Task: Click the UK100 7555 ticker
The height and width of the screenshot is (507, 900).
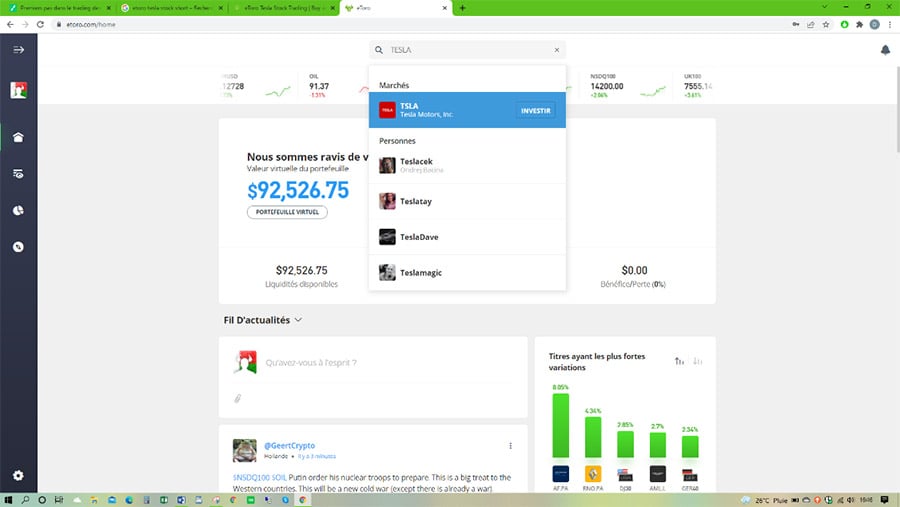Action: (x=697, y=86)
